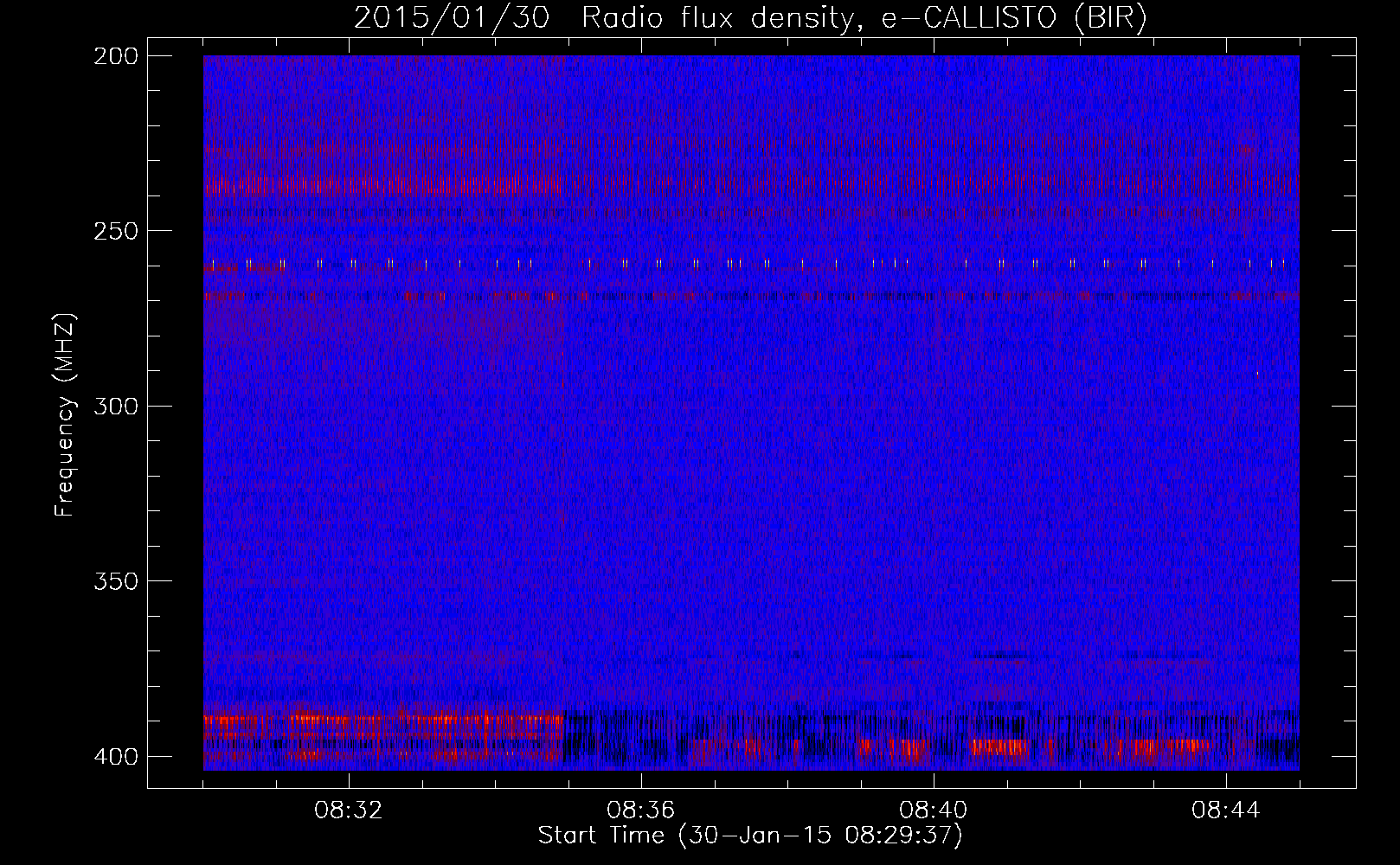Image resolution: width=1400 pixels, height=865 pixels.
Task: Click the '250' frequency axis label
Action: pos(115,231)
